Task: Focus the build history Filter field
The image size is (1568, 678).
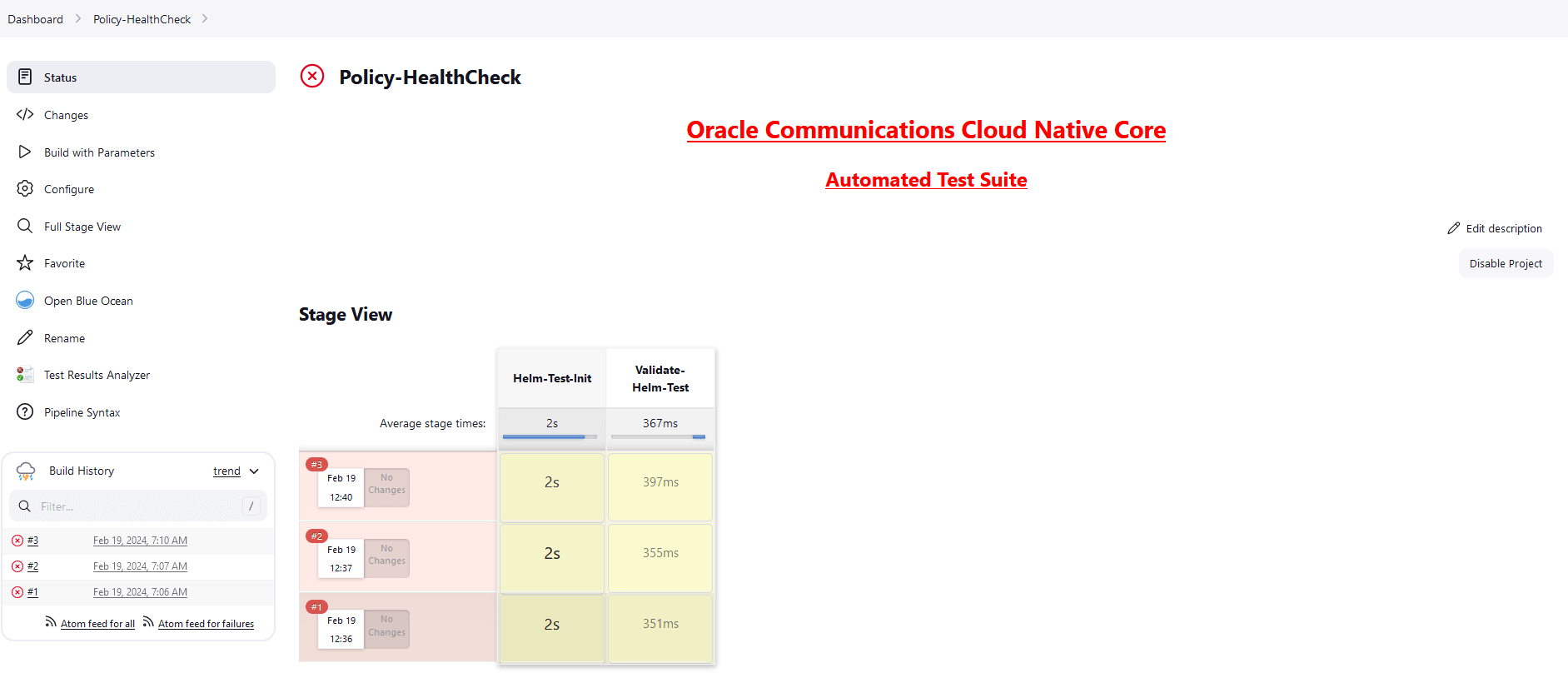Action: coord(138,506)
